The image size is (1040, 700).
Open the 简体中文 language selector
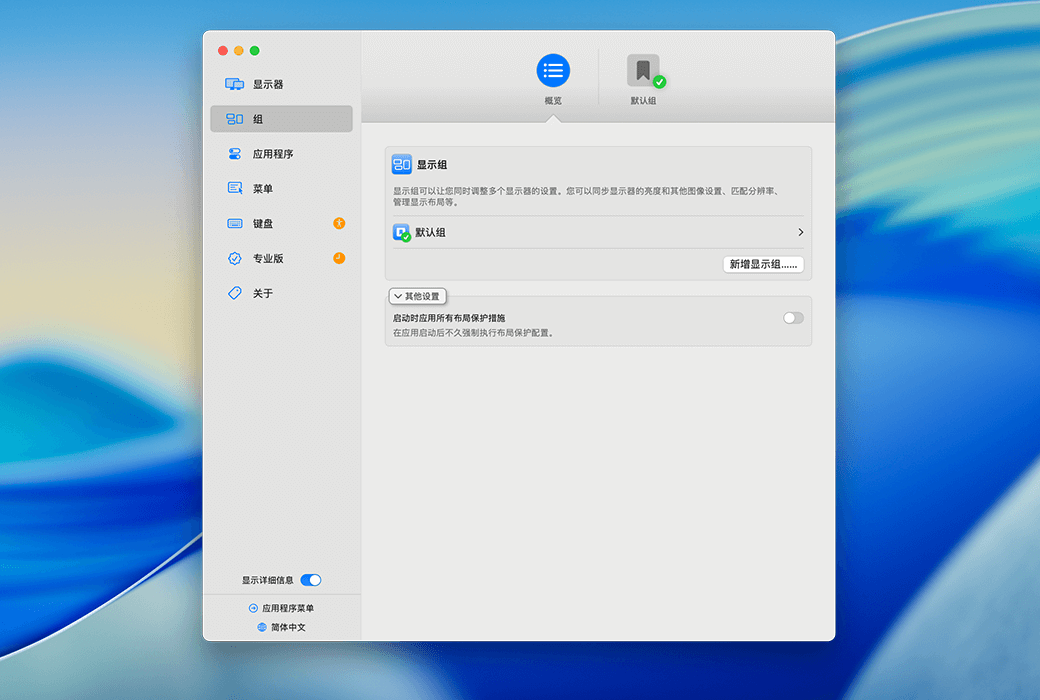coord(281,627)
